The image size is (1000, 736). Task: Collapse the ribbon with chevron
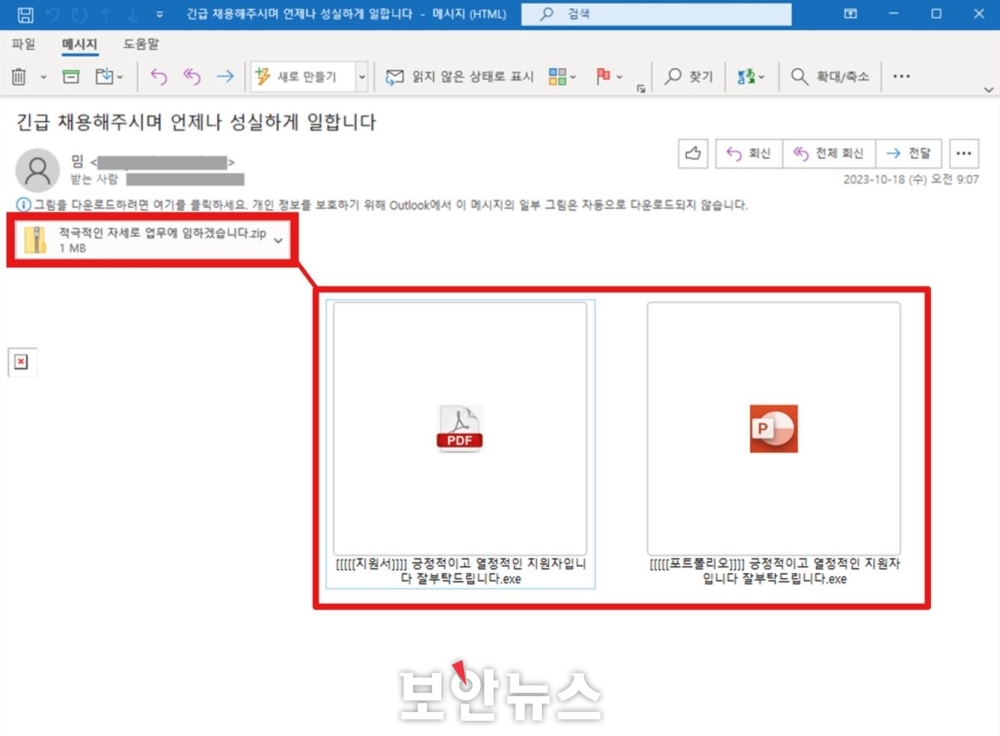(x=989, y=89)
